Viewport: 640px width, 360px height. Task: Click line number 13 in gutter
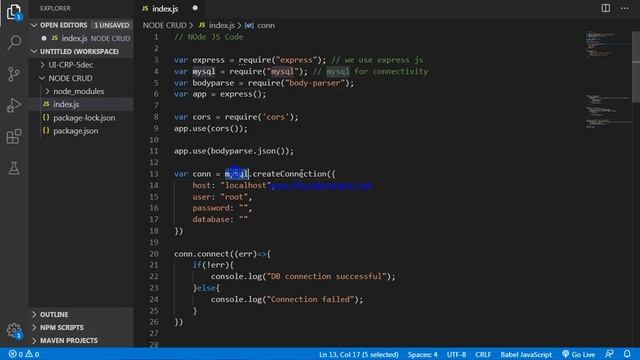[154, 174]
